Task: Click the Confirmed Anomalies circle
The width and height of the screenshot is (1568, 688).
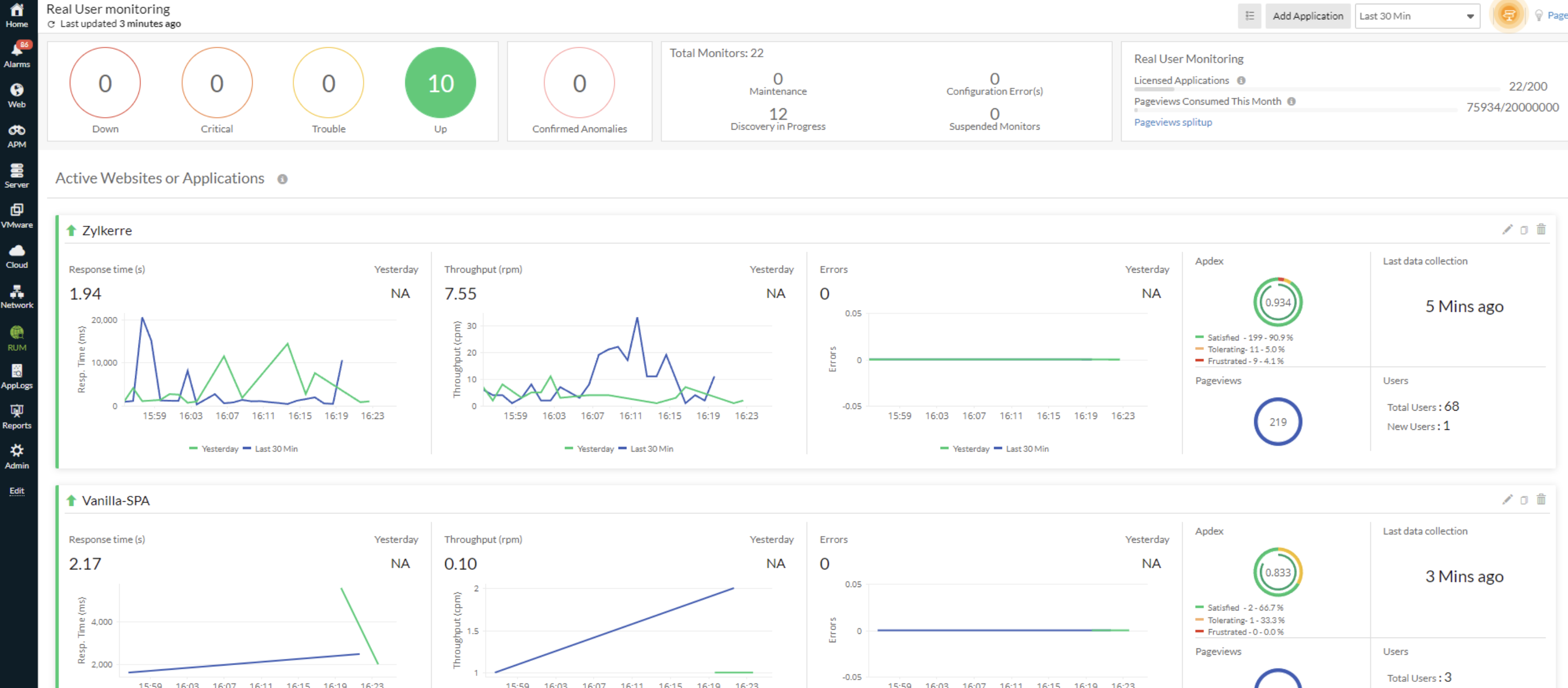Action: point(579,83)
